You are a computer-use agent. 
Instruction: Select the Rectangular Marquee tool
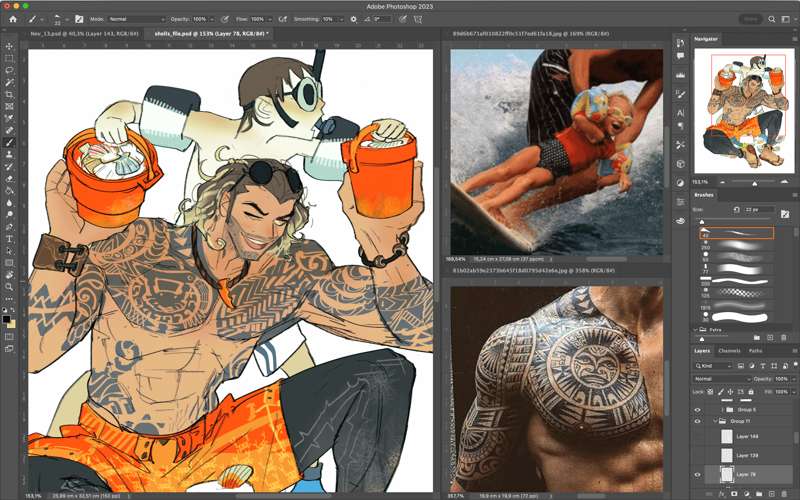pyautogui.click(x=9, y=58)
